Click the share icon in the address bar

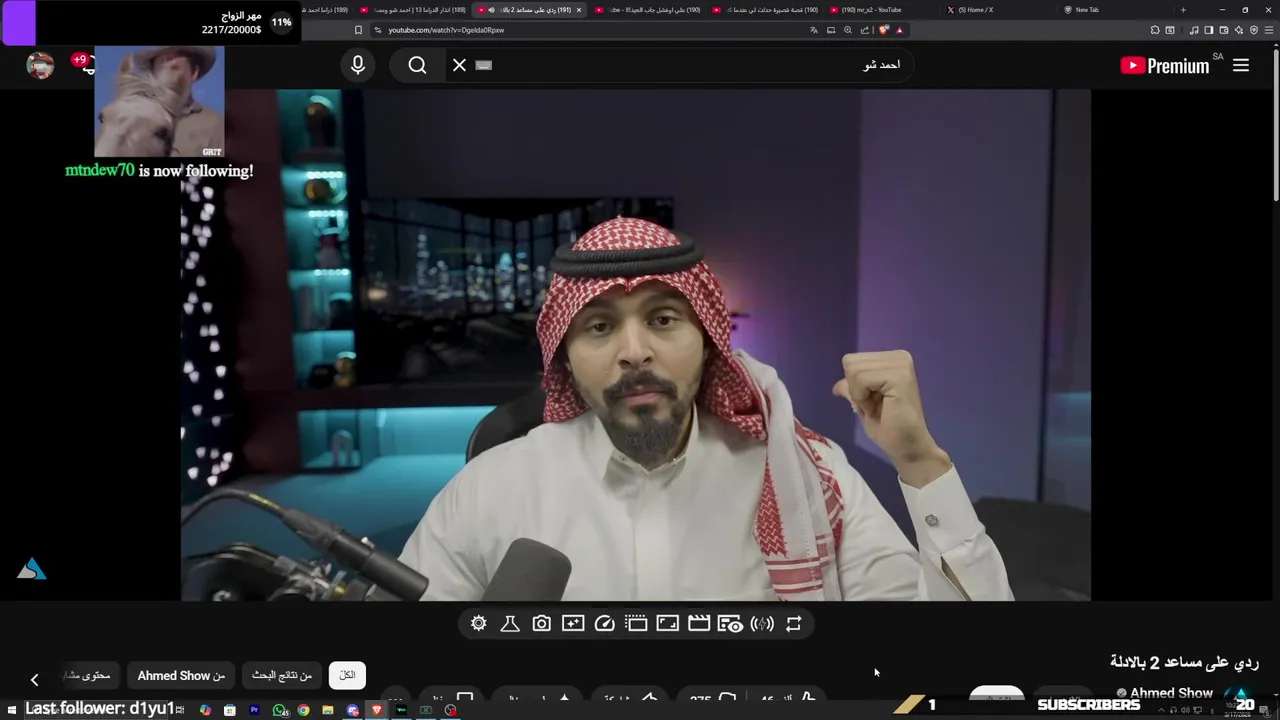click(864, 30)
